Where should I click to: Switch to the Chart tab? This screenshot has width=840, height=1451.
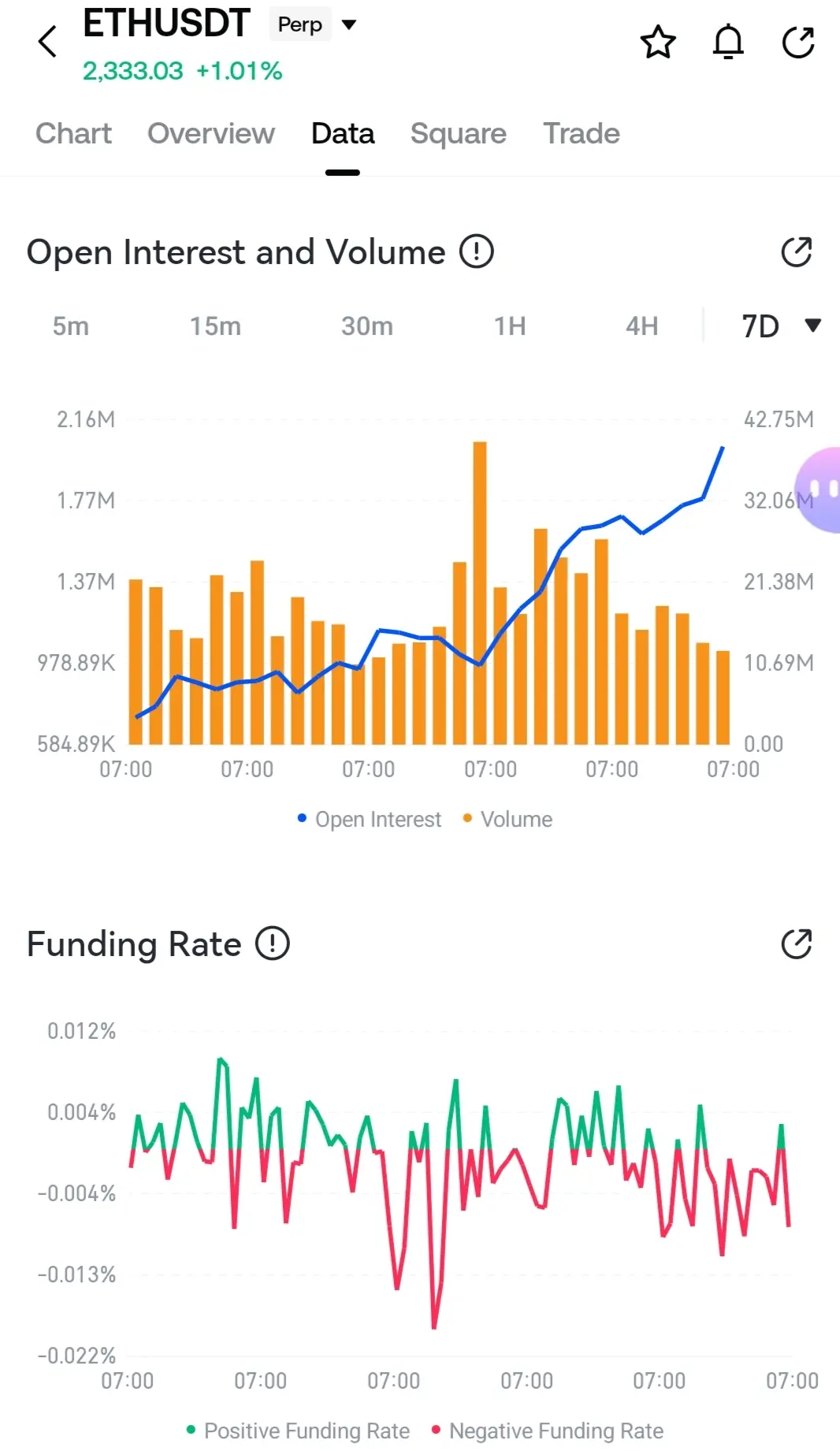(74, 133)
